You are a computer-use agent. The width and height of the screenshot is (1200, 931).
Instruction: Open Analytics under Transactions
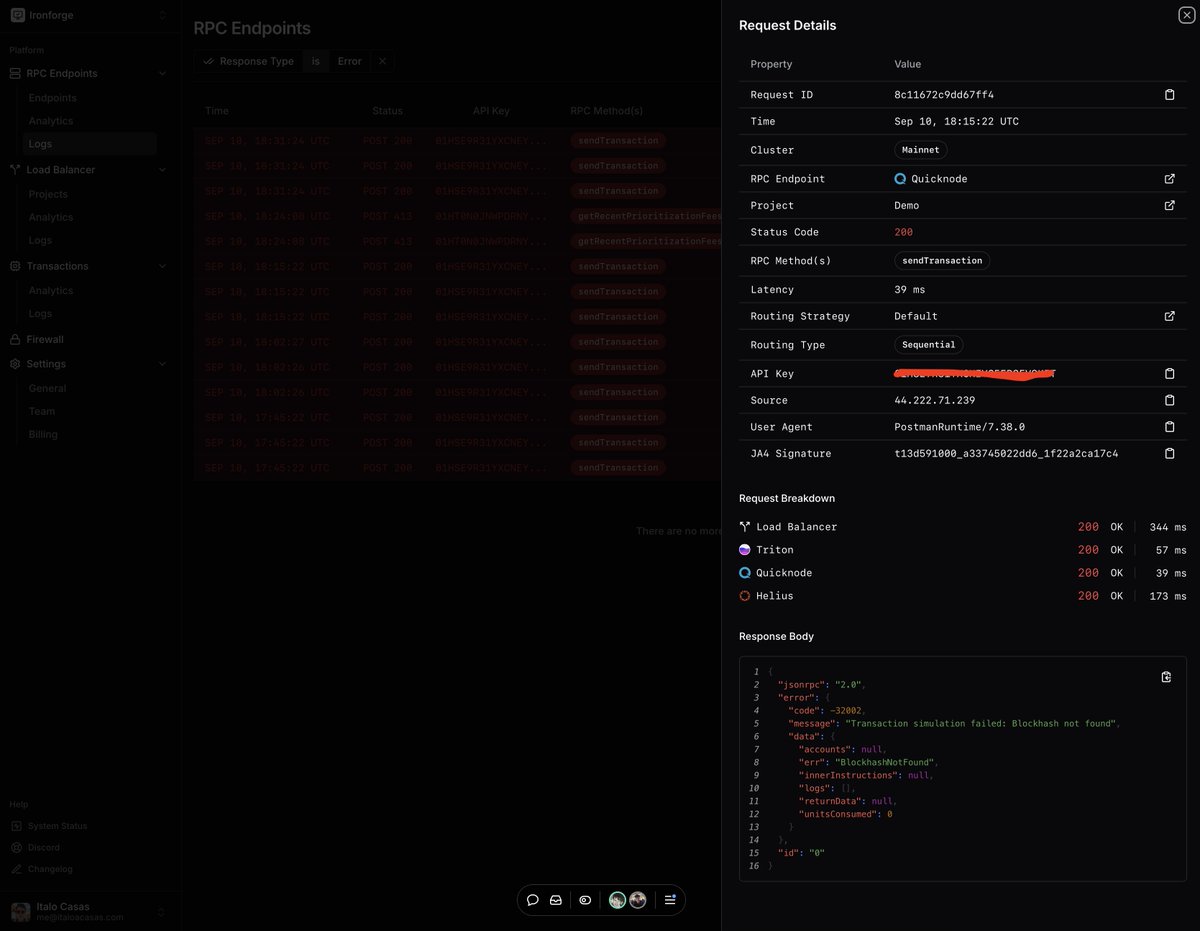51,291
